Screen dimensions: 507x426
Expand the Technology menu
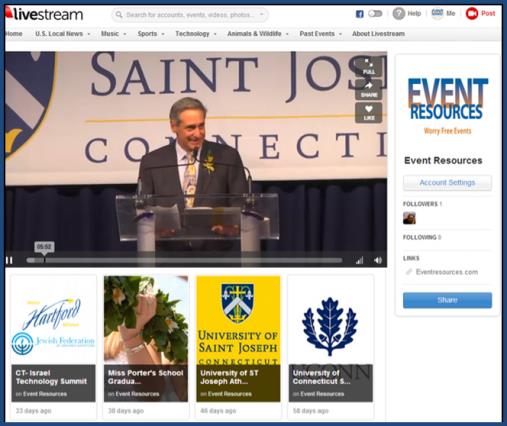click(196, 34)
